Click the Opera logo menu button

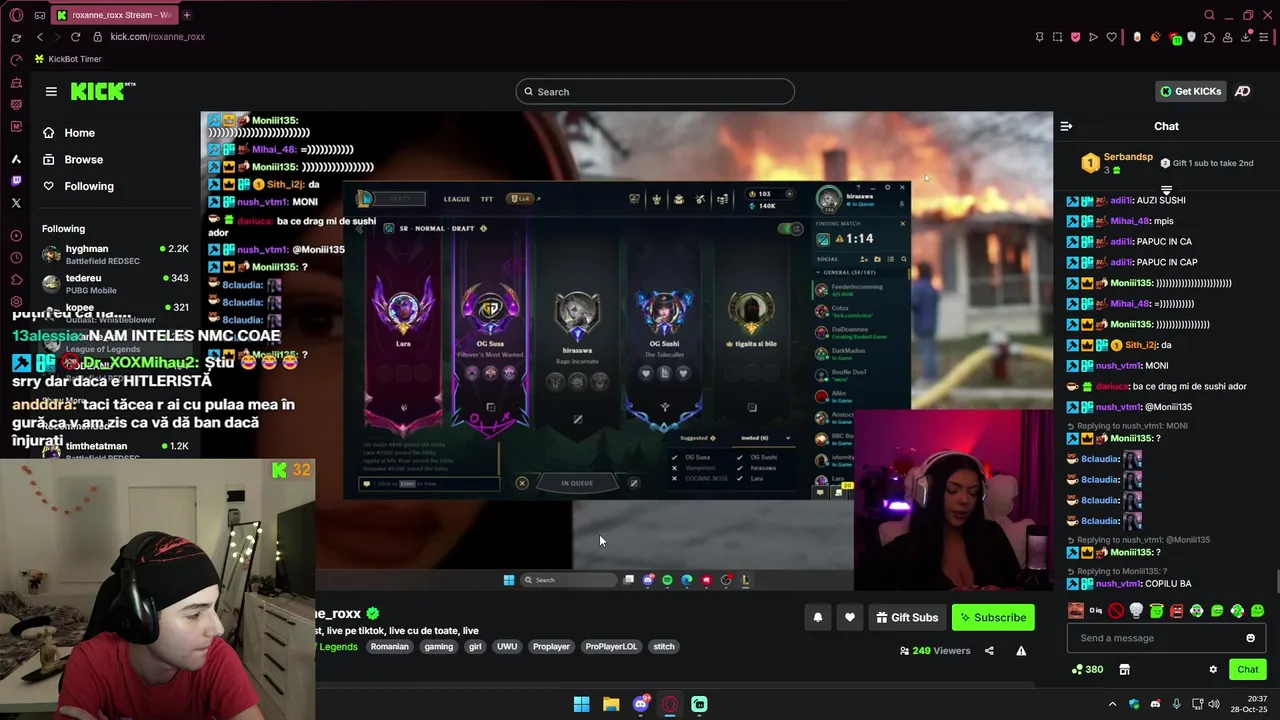click(16, 15)
